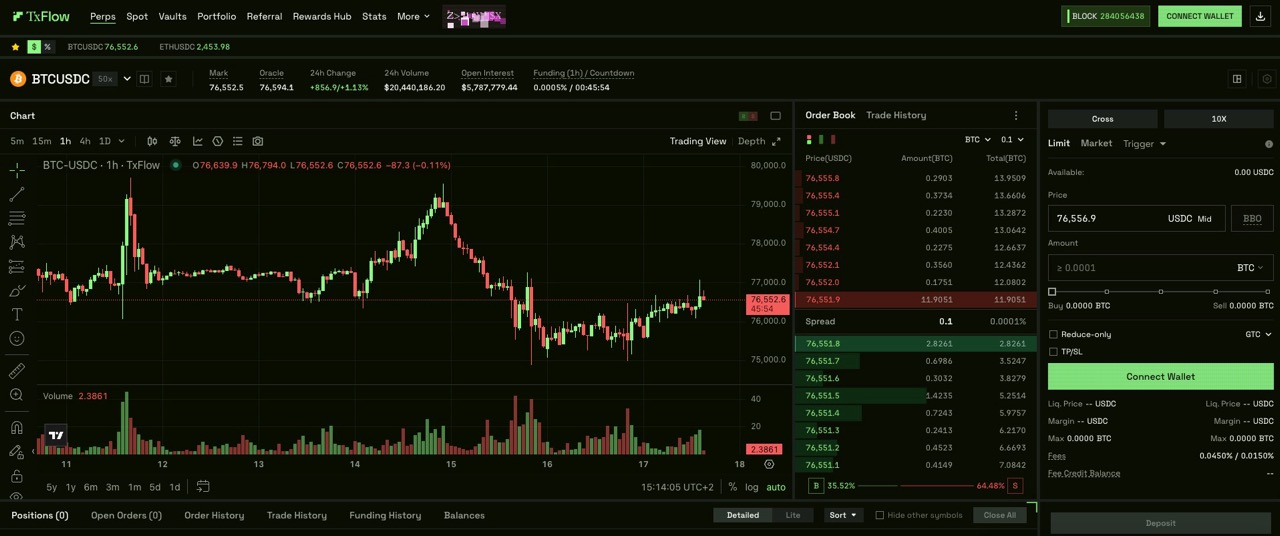
Task: Click CONNECT WALLET in the header
Action: pyautogui.click(x=1199, y=16)
